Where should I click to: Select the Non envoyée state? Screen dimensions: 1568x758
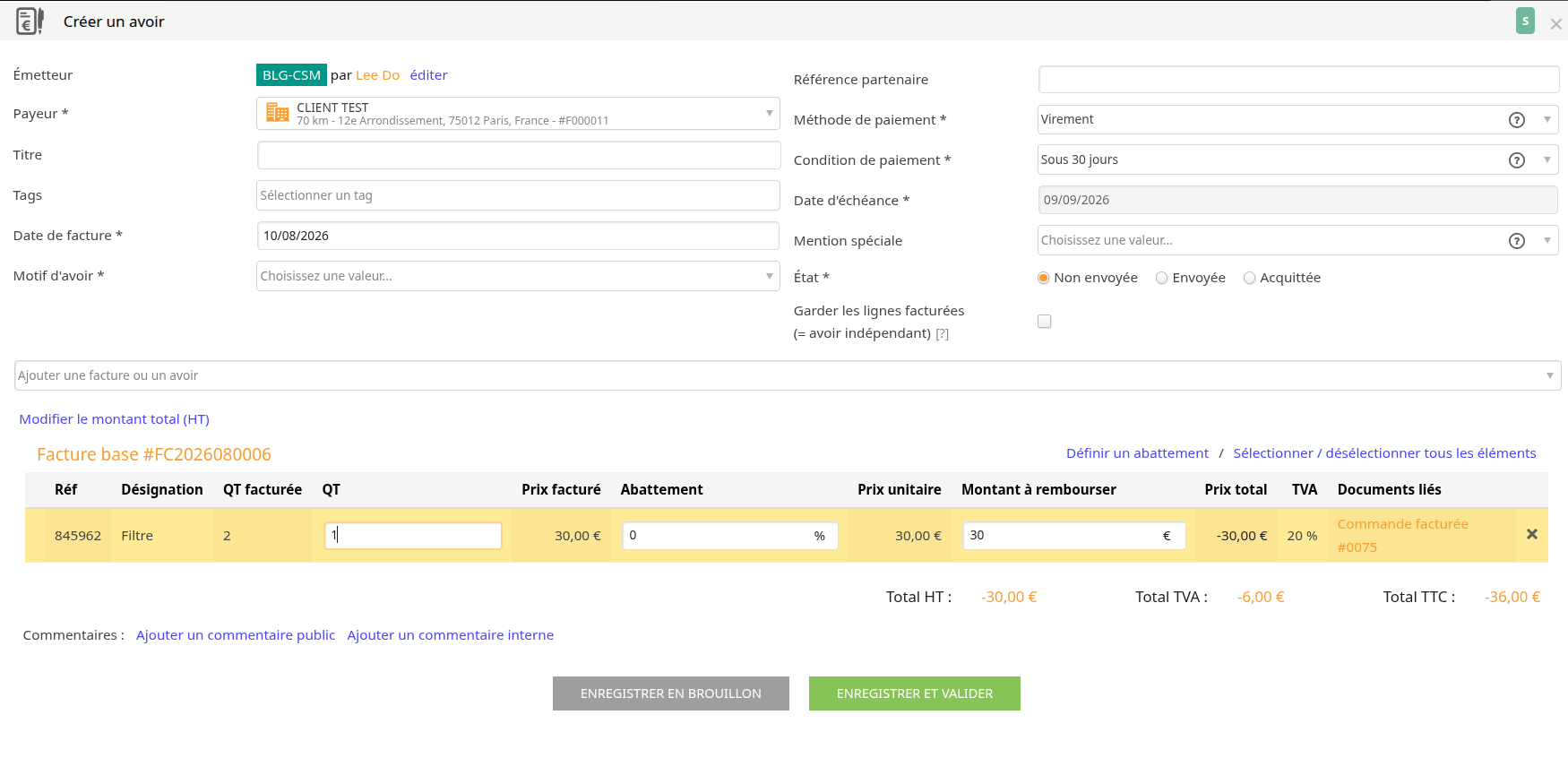1043,278
